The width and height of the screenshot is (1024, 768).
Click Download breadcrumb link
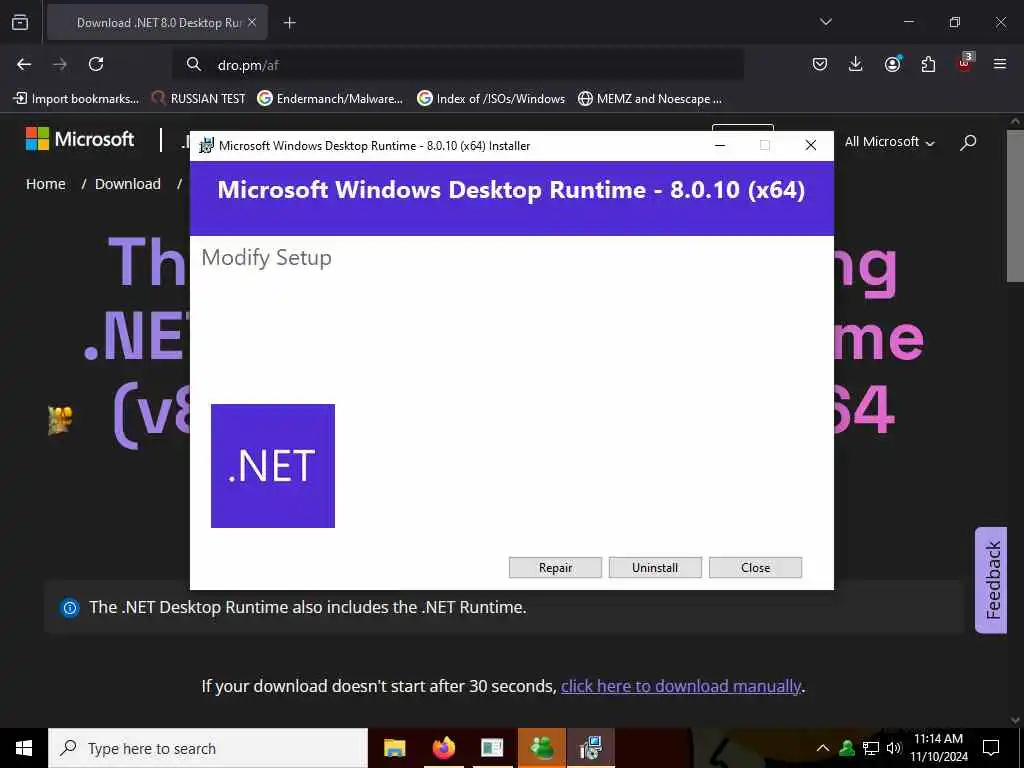(x=127, y=184)
